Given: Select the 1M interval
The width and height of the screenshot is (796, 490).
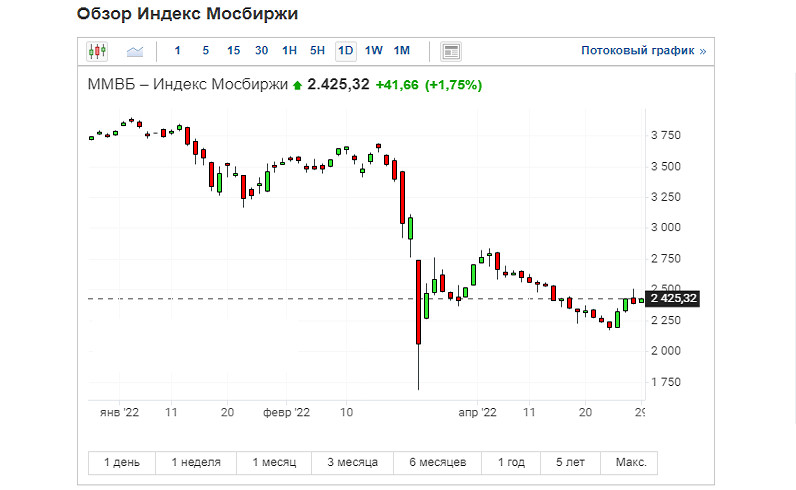Looking at the screenshot, I should (402, 51).
